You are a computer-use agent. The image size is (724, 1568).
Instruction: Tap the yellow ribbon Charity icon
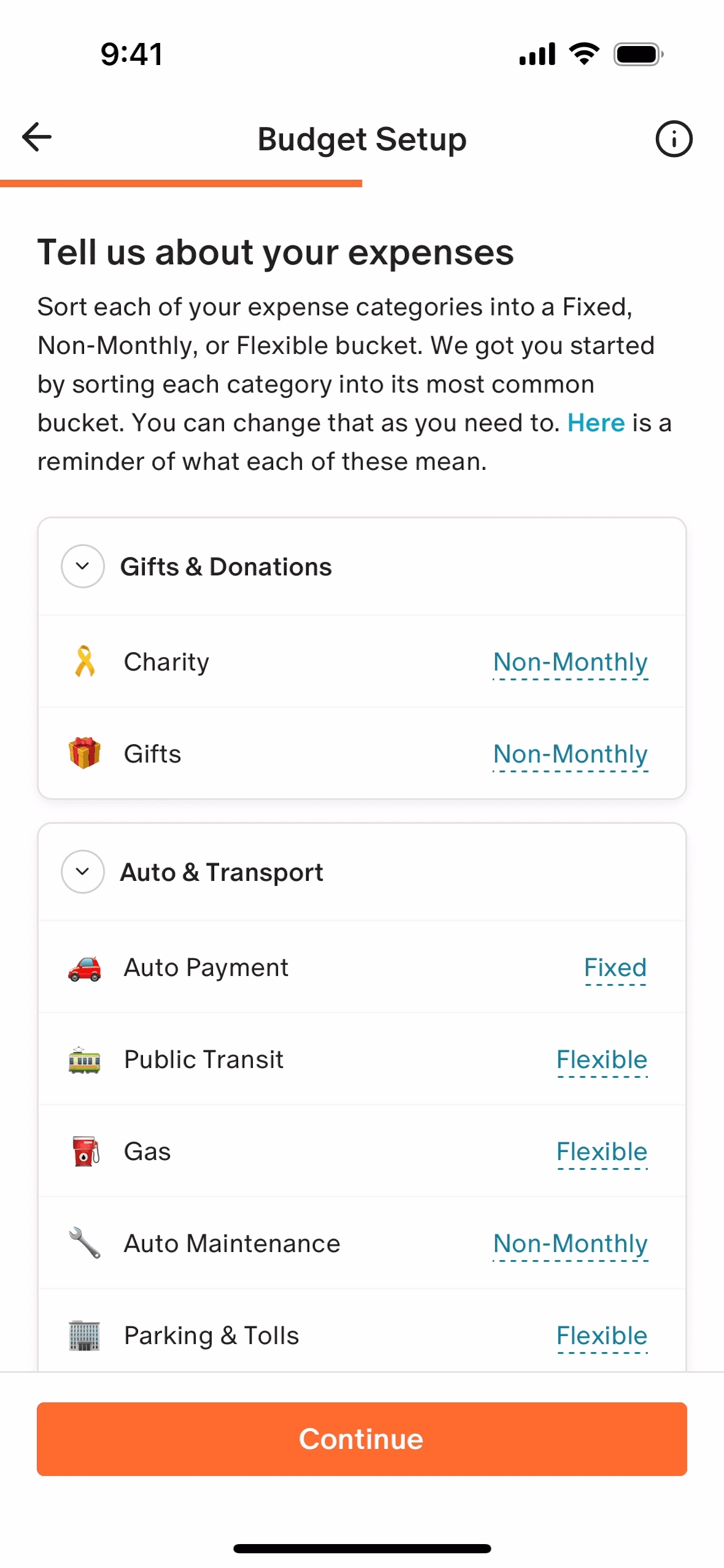point(85,661)
